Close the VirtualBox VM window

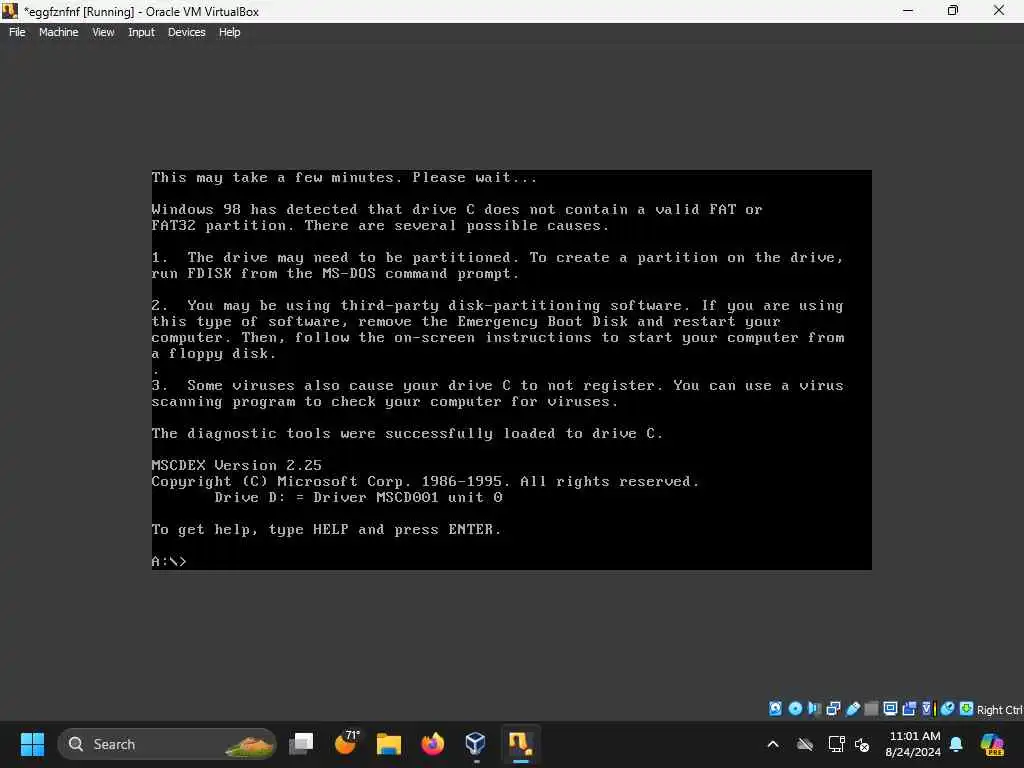coord(999,10)
